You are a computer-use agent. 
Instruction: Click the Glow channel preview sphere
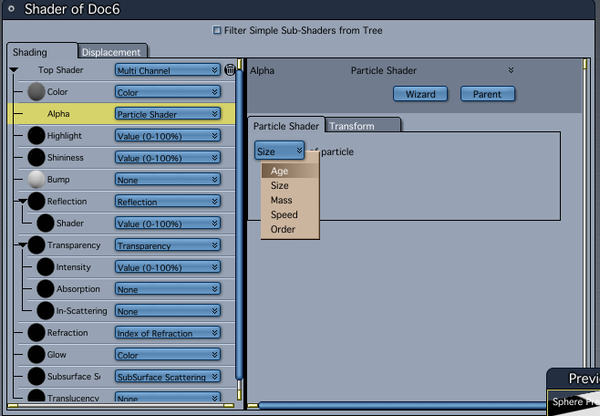36,354
